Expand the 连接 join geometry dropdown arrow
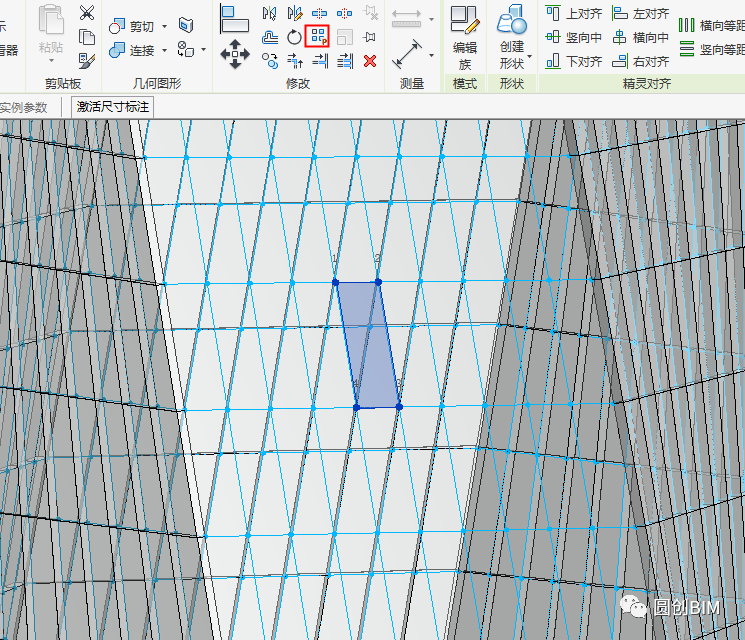The height and width of the screenshot is (640, 745). pyautogui.click(x=164, y=50)
